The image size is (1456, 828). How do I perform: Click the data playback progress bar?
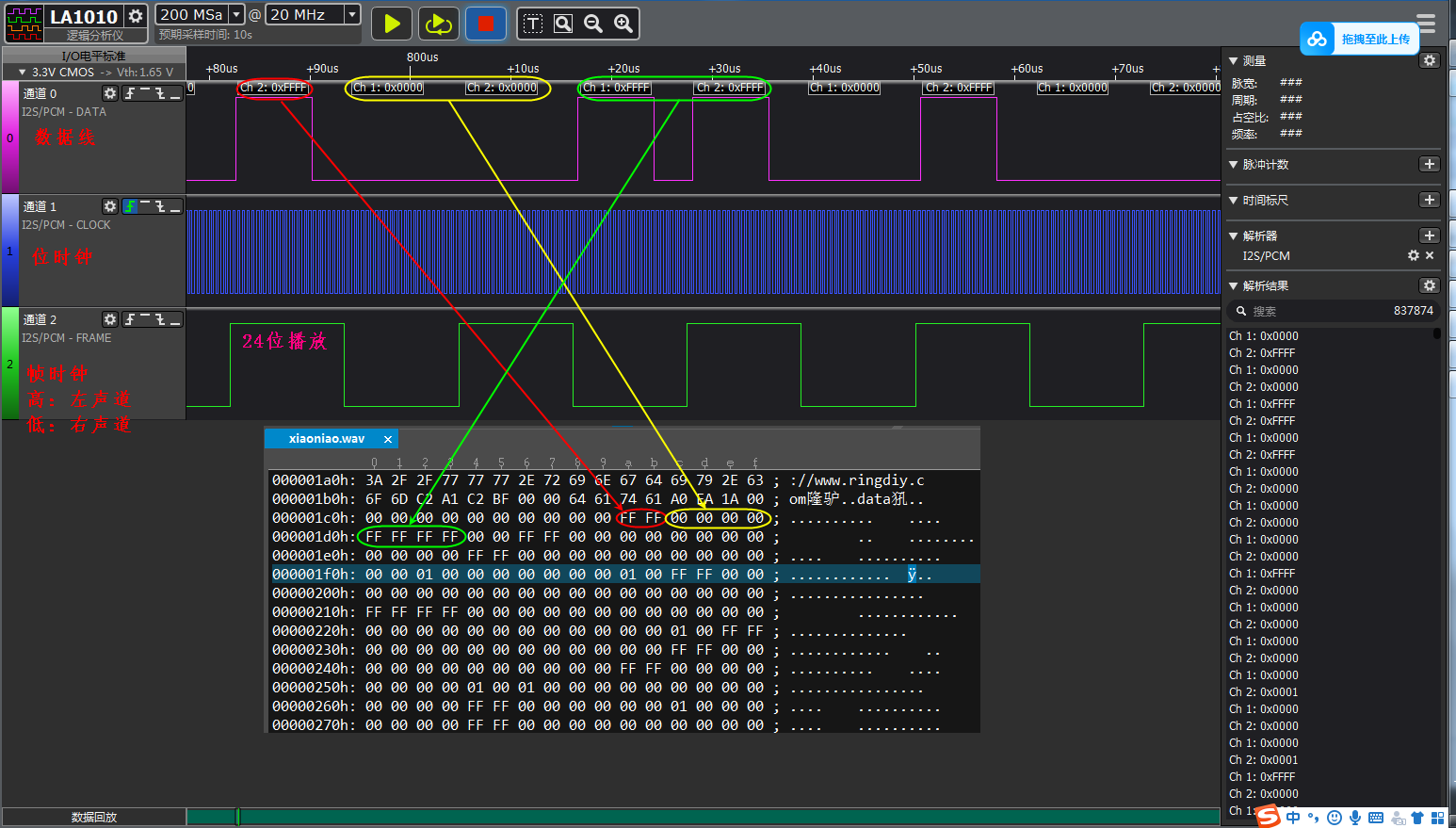(704, 817)
